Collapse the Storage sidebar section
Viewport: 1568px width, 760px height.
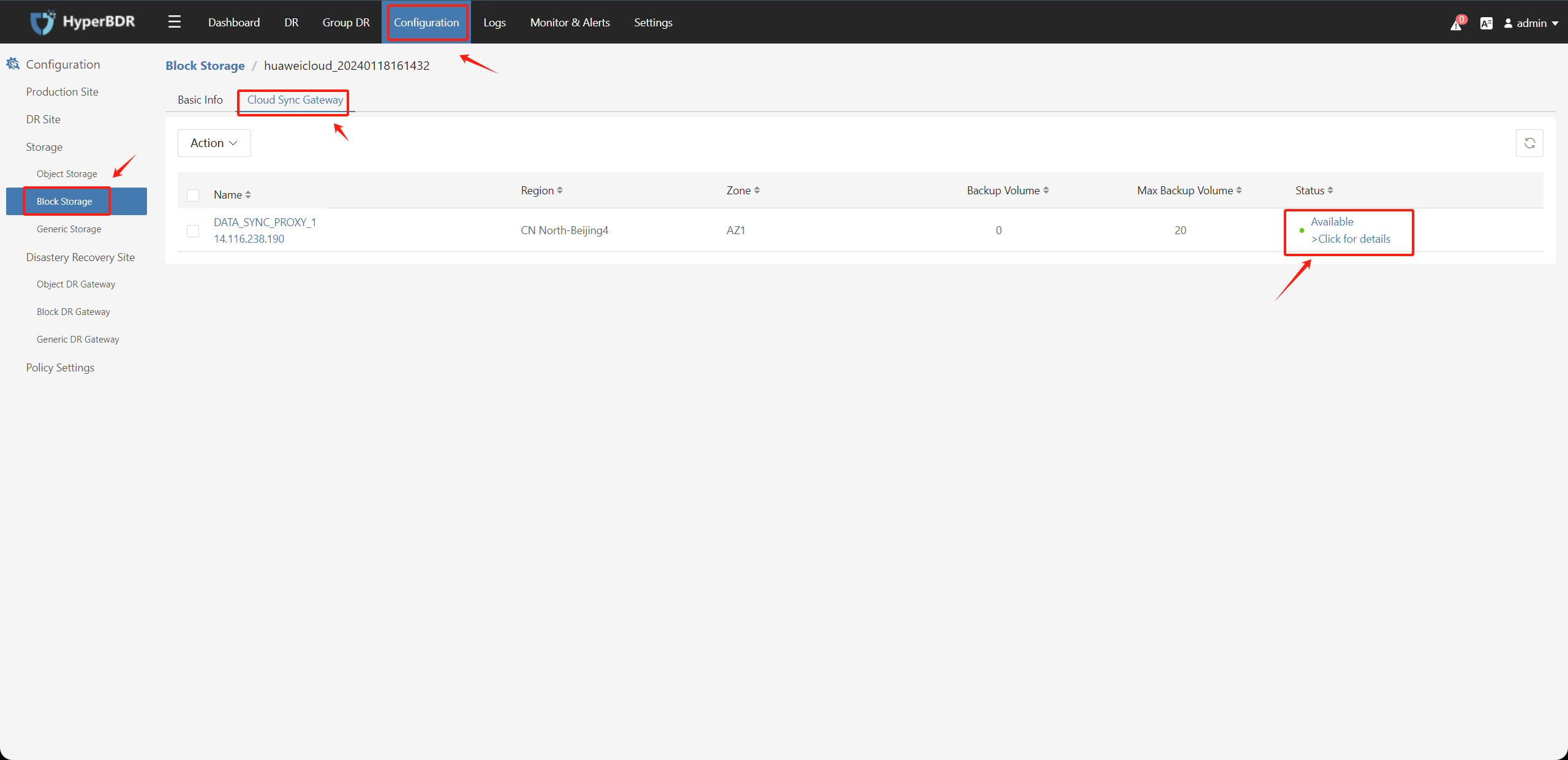pos(44,147)
